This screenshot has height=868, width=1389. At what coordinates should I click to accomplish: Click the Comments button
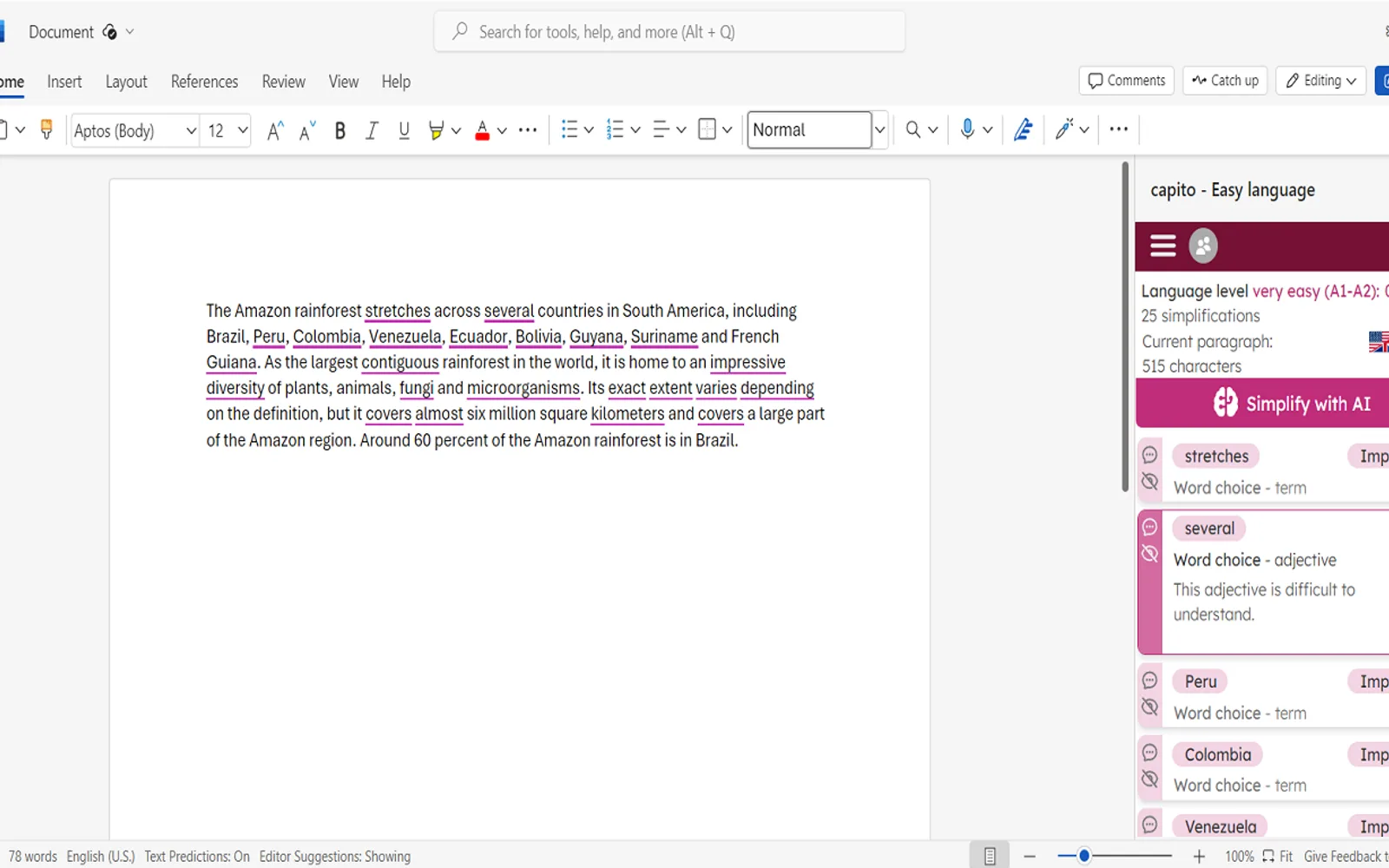pyautogui.click(x=1127, y=81)
